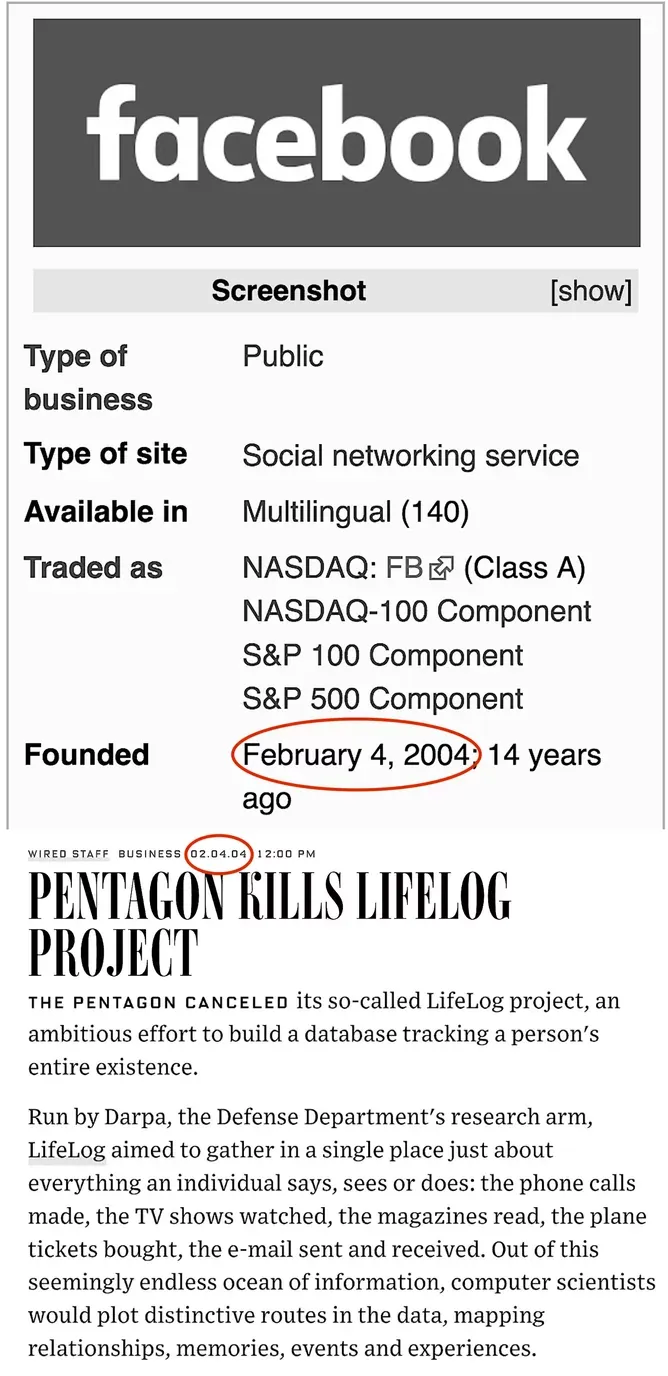Select the Multilingual (140) value

pos(356,512)
